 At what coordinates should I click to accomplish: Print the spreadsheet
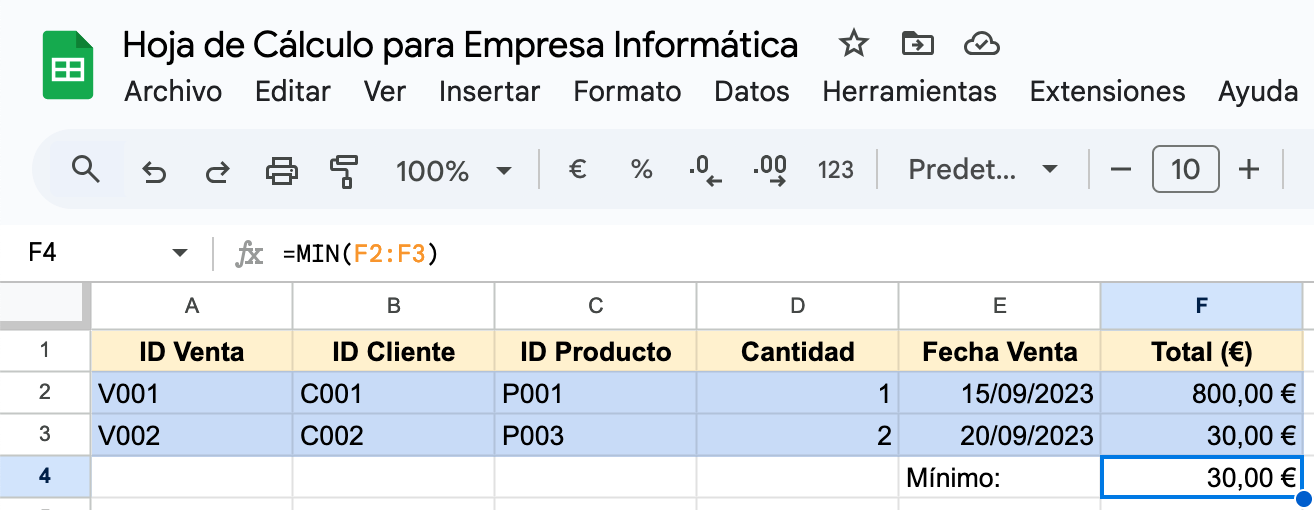tap(282, 171)
